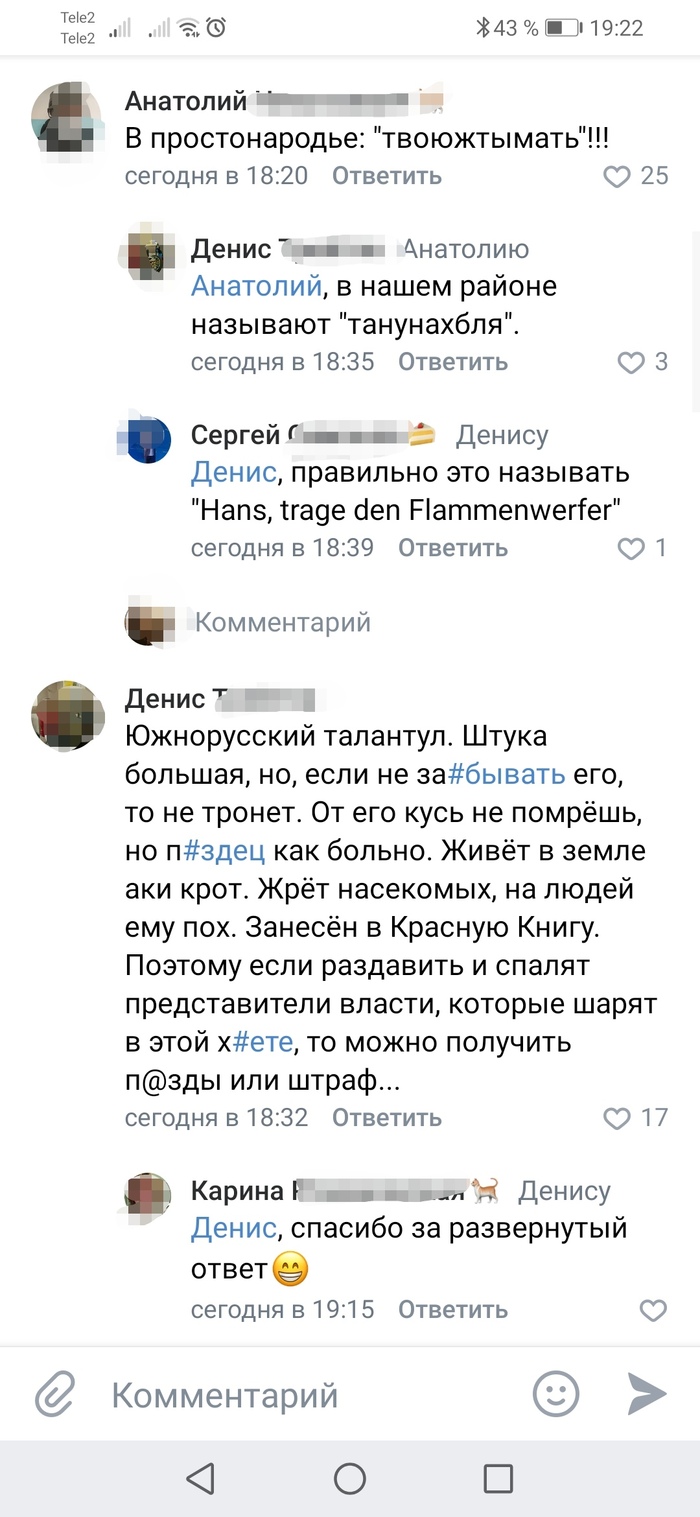Like Sergey's Flammenwerfer reply
This screenshot has height=1517, width=700.
point(631,548)
